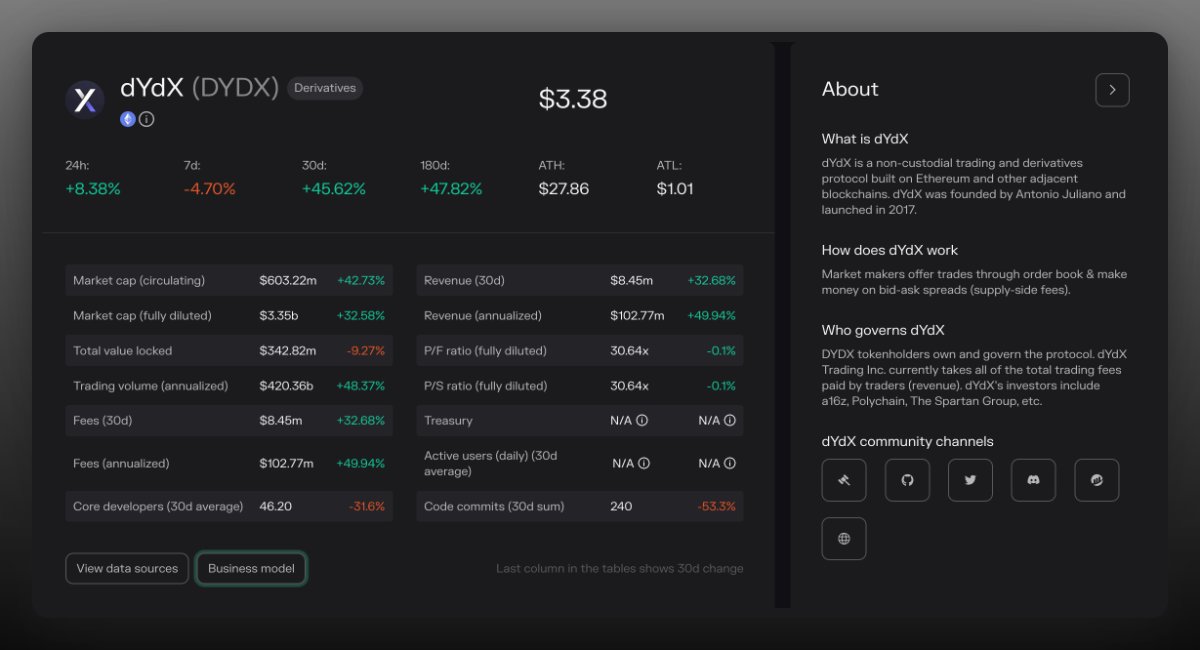Image resolution: width=1200 pixels, height=650 pixels.
Task: Open the dYdX GitHub channel
Action: click(907, 480)
